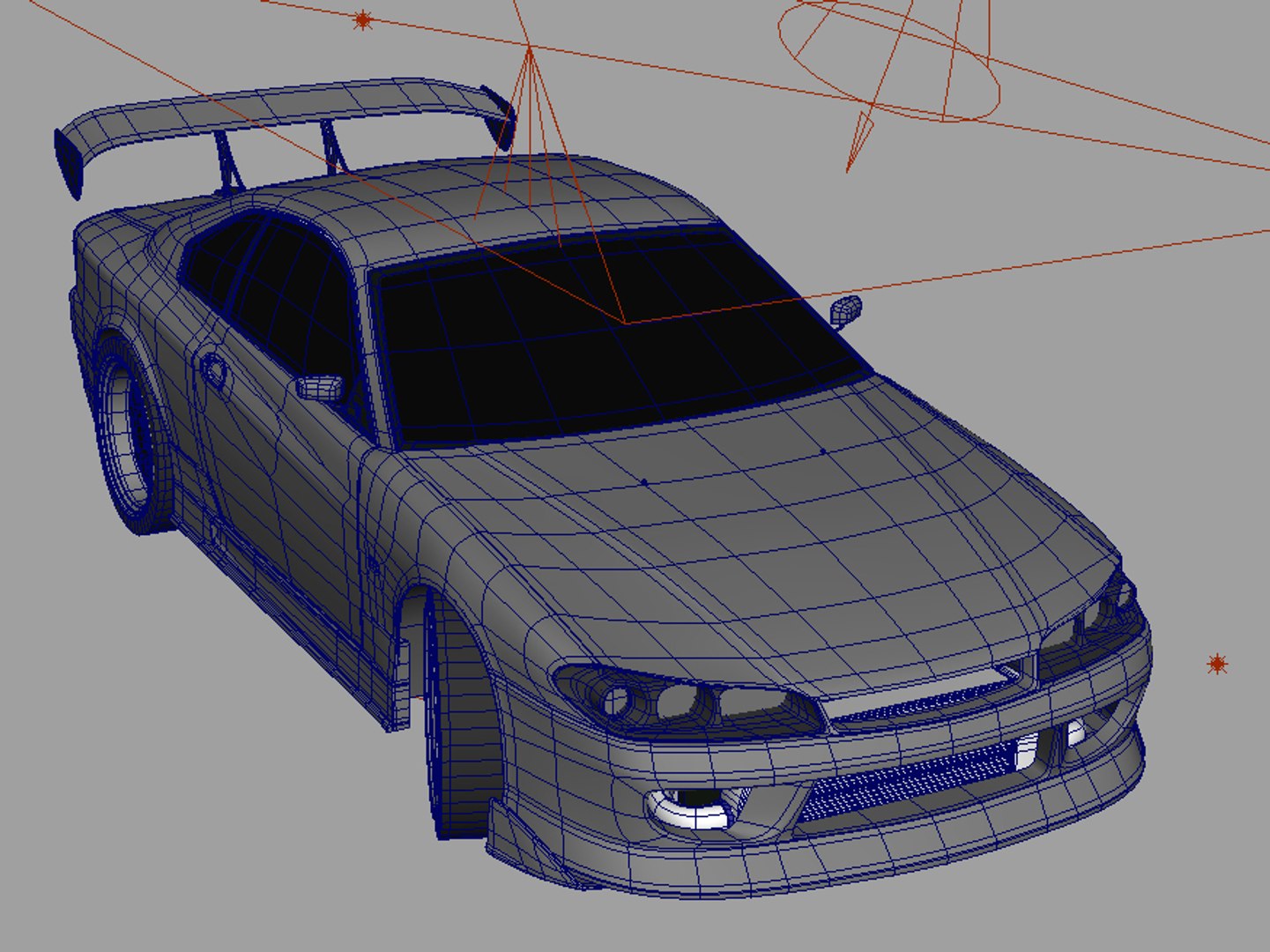Select the passenger-side mirror by the windshield
The width and height of the screenshot is (1270, 952).
click(846, 310)
